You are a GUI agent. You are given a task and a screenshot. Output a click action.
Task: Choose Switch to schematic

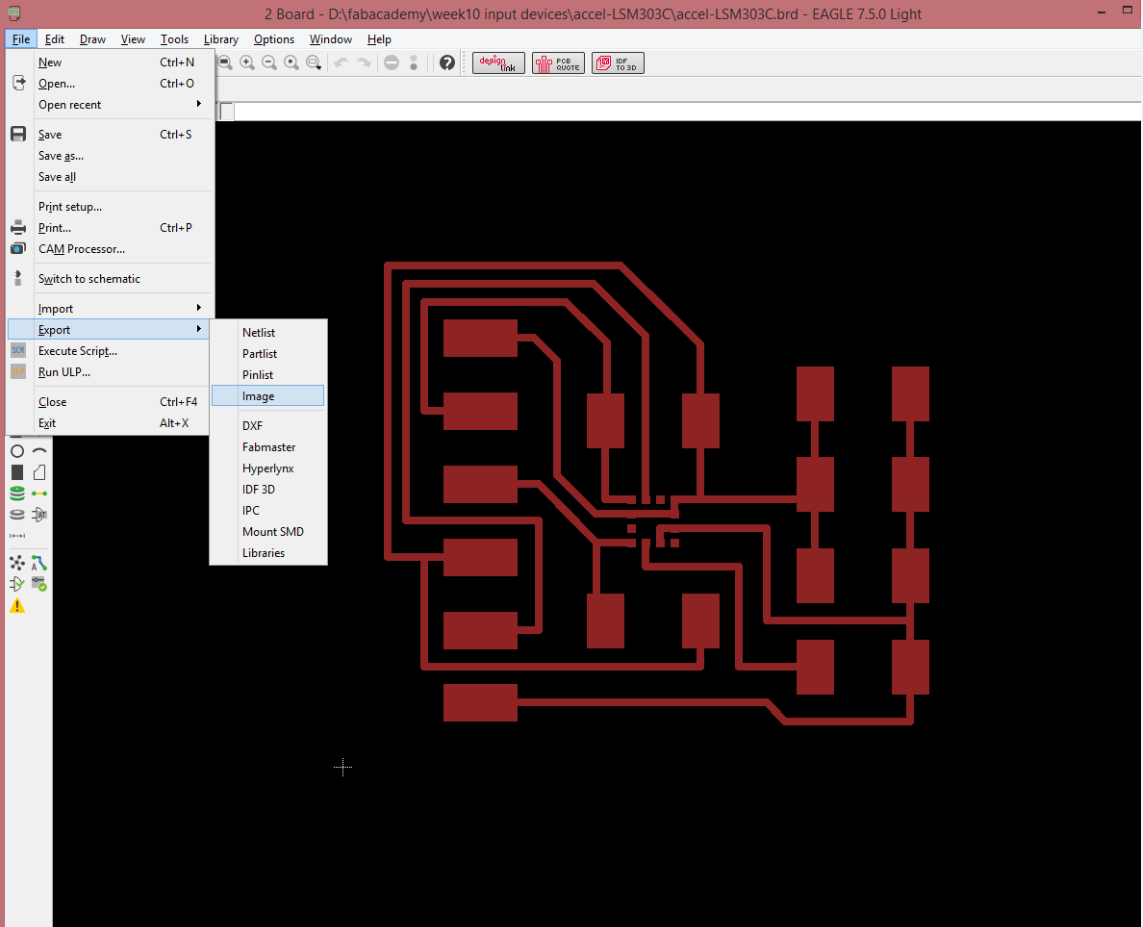(111, 279)
